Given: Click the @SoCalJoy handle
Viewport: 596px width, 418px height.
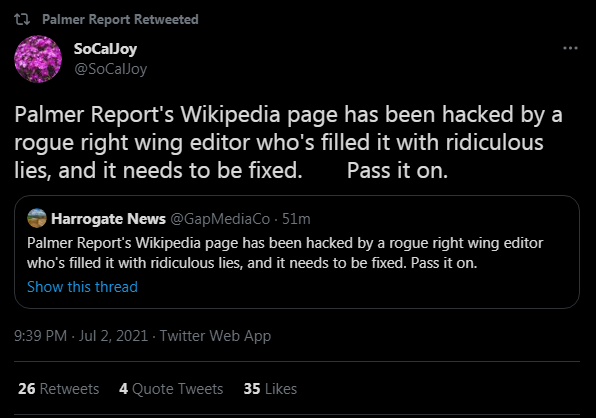Looking at the screenshot, I should click(111, 69).
